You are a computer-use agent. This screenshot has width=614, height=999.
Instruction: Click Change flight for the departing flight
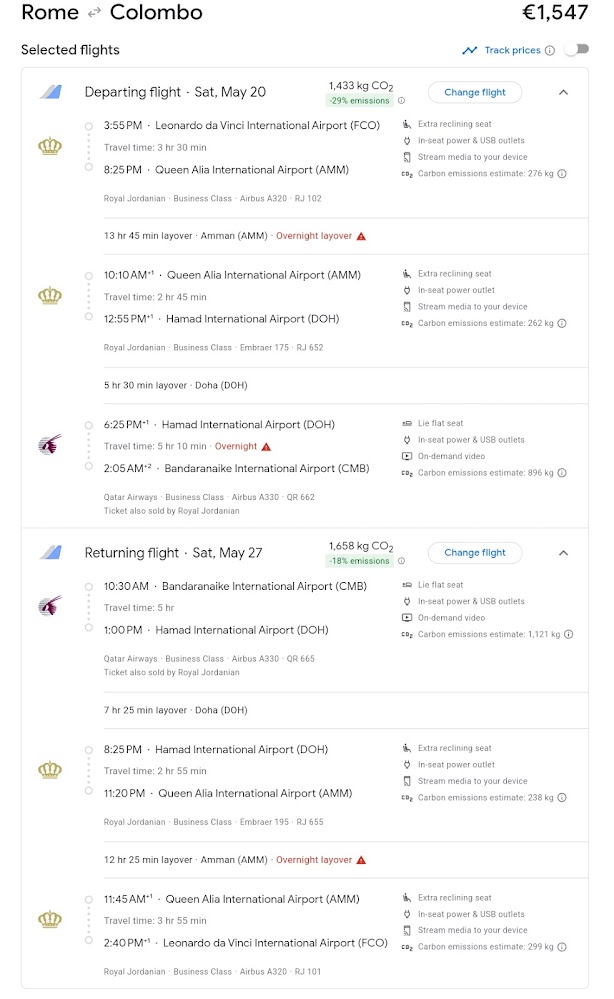475,92
